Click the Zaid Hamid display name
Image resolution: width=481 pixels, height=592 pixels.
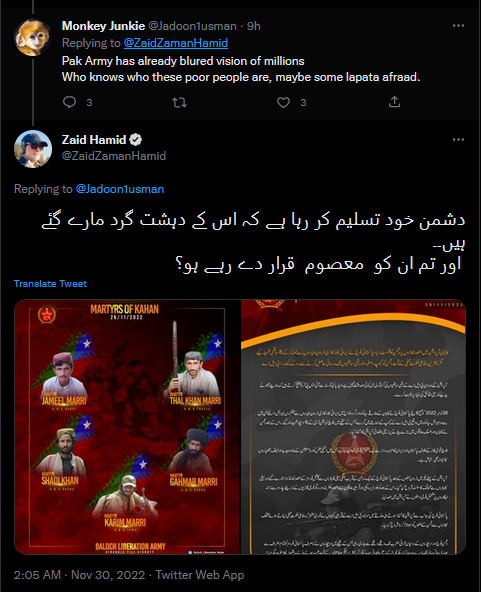(x=94, y=140)
